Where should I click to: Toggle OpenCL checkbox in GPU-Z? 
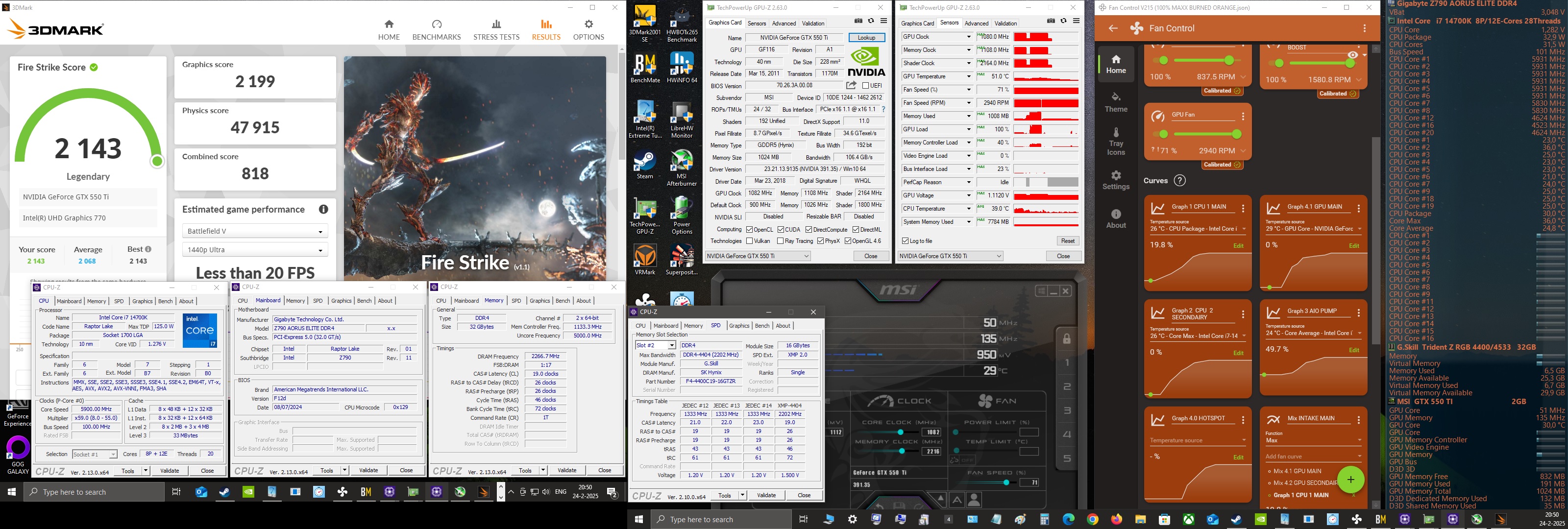[x=749, y=230]
